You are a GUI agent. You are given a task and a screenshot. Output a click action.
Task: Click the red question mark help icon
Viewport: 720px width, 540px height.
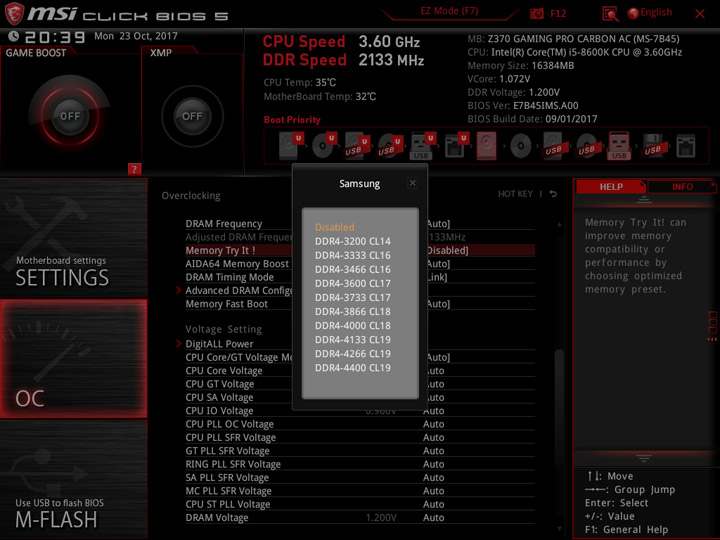[134, 169]
